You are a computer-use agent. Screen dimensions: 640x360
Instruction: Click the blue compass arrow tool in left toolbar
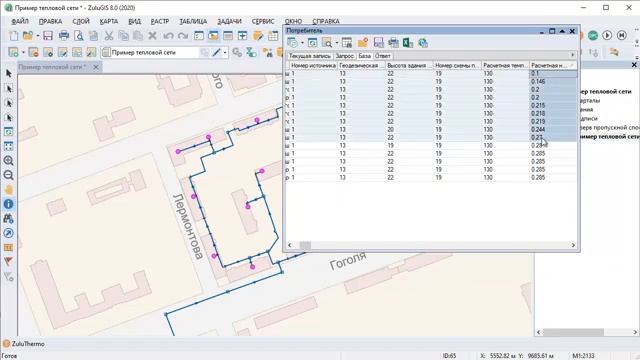9,233
